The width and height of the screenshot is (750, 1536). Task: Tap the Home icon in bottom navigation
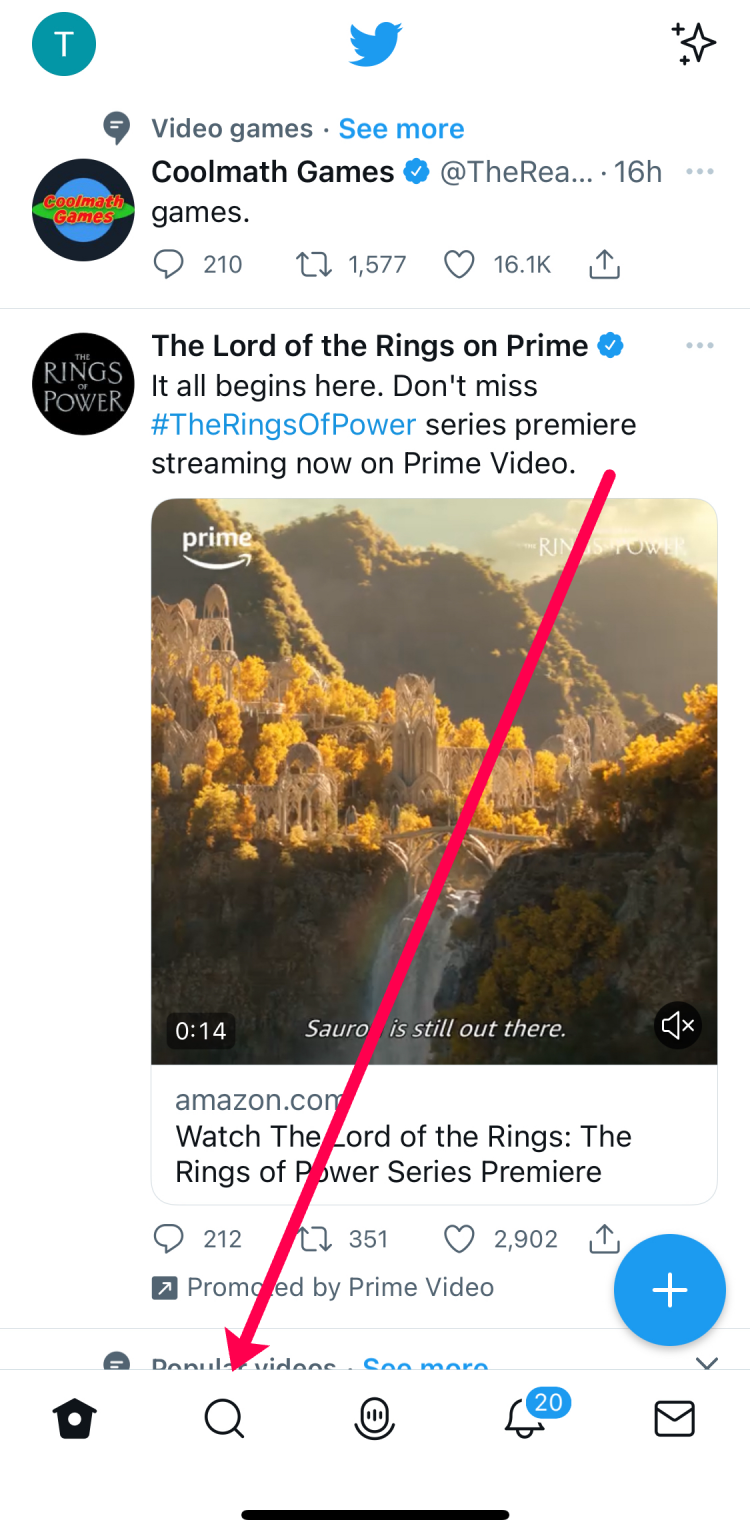pos(76,1417)
